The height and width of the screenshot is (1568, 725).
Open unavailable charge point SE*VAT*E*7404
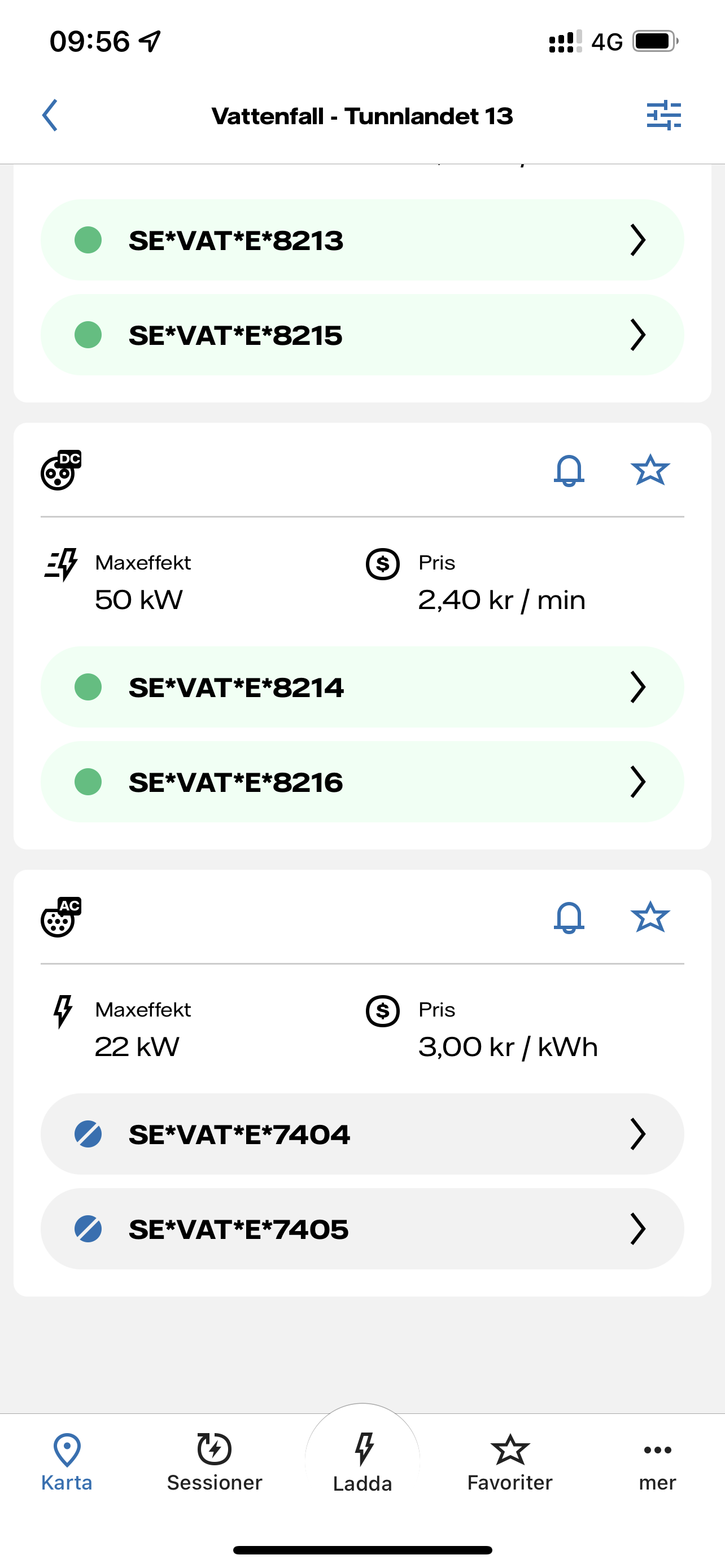(362, 1134)
